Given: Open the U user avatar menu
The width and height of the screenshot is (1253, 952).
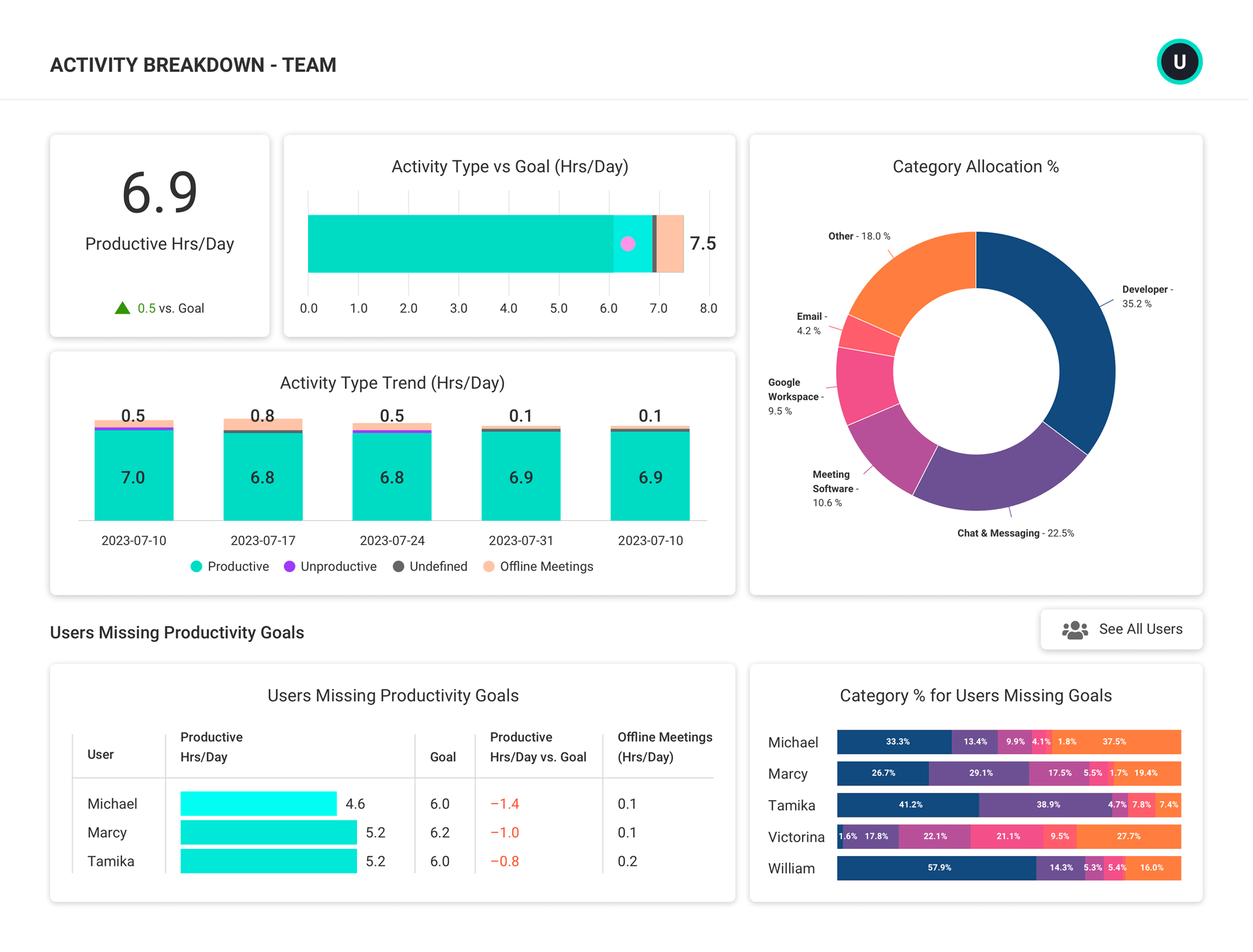Looking at the screenshot, I should pyautogui.click(x=1179, y=61).
